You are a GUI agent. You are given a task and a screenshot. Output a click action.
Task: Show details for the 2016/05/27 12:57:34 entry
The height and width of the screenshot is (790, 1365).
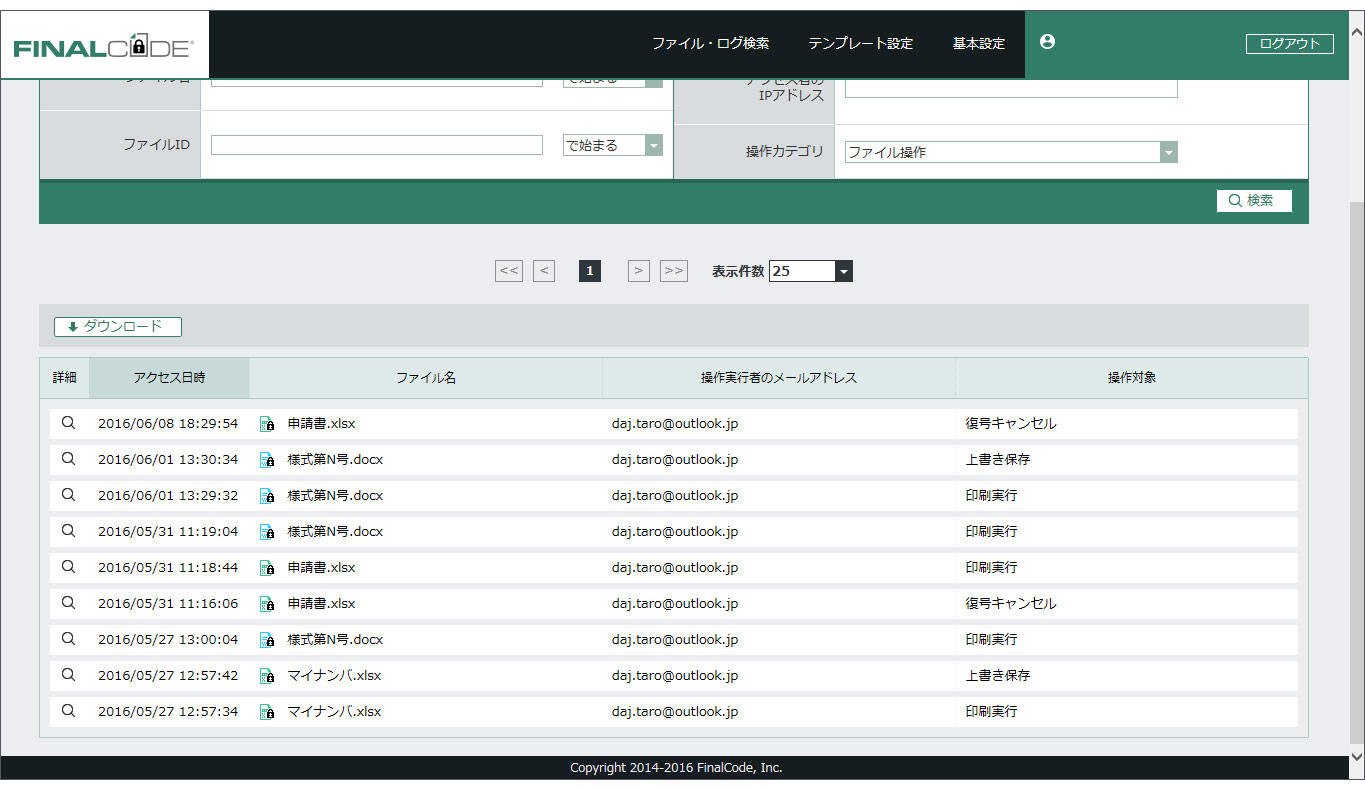coord(68,711)
